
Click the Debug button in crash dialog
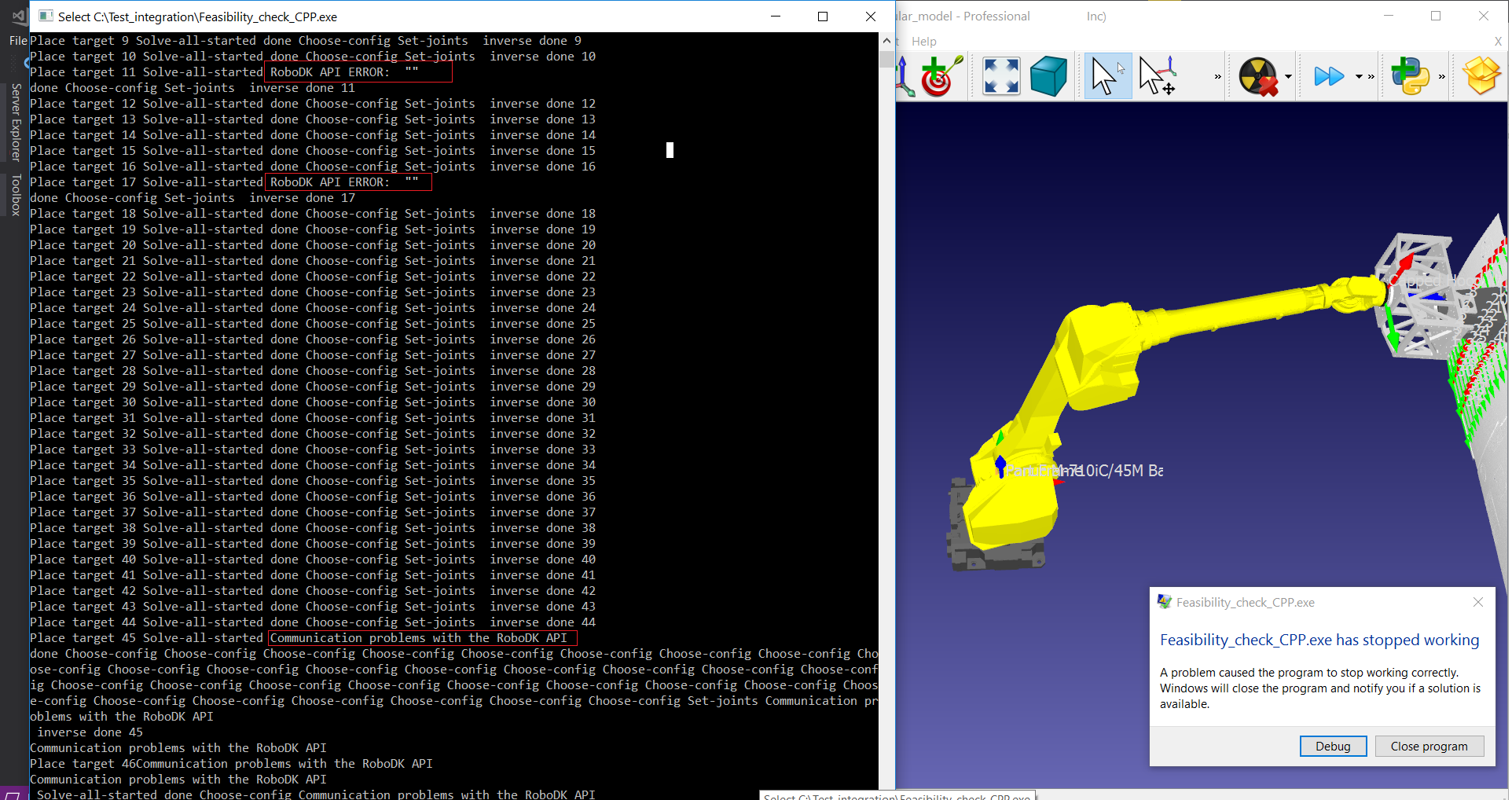(1333, 746)
